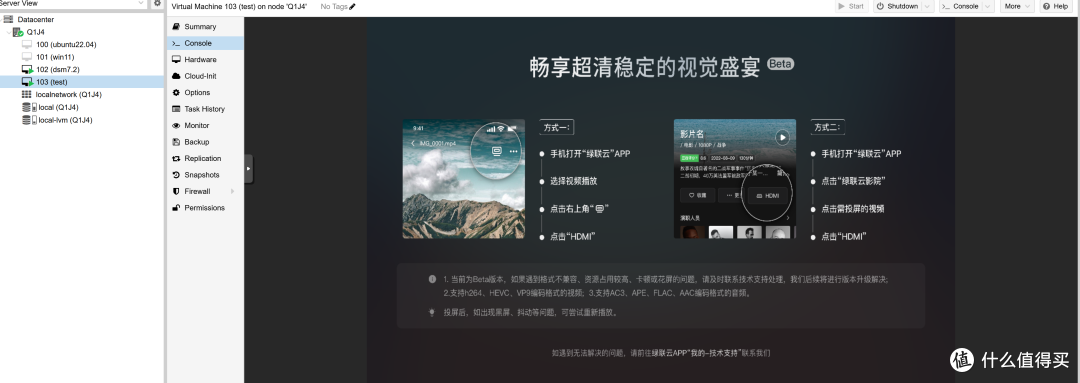The height and width of the screenshot is (383, 1080).
Task: Open local-lvm (Q1J4) storage
Action: (x=65, y=120)
